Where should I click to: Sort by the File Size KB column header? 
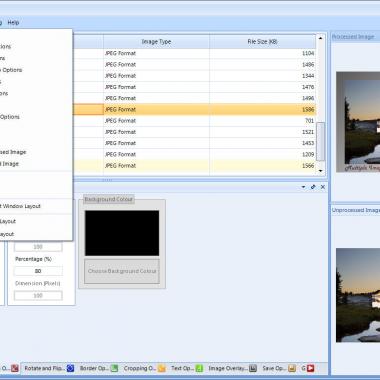[262, 42]
